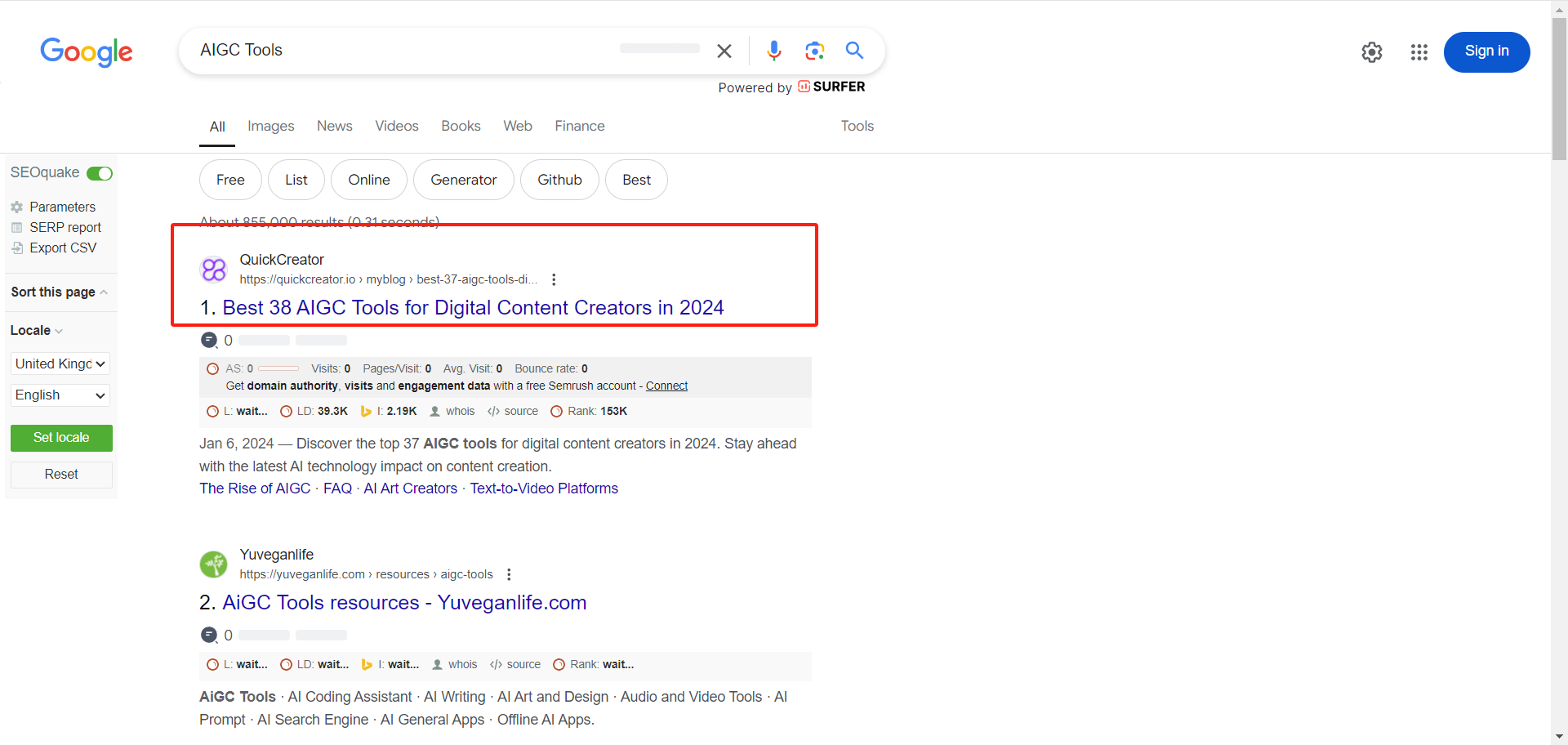Click the AS: 0 authority score bar
This screenshot has width=1568, height=745.
click(278, 369)
